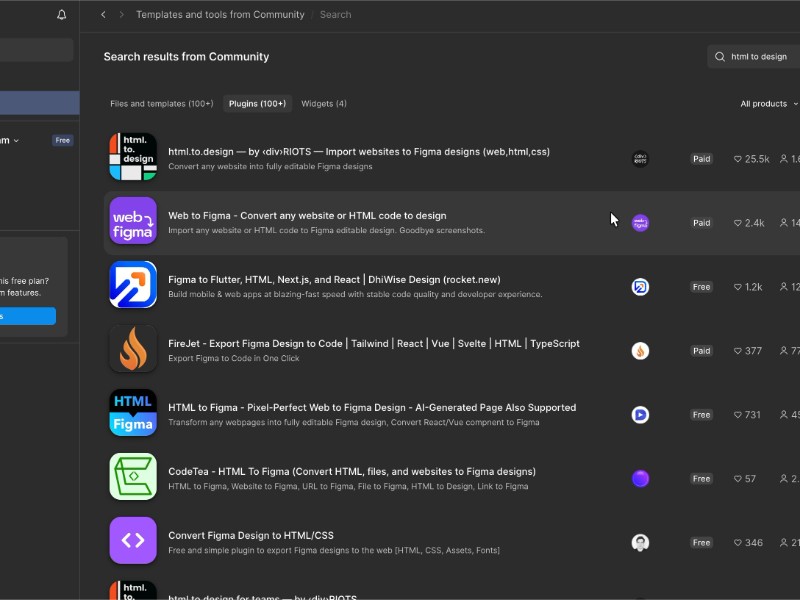This screenshot has height=600, width=800.
Task: Click Convert any website into fully editable description
Action: pyautogui.click(x=270, y=166)
